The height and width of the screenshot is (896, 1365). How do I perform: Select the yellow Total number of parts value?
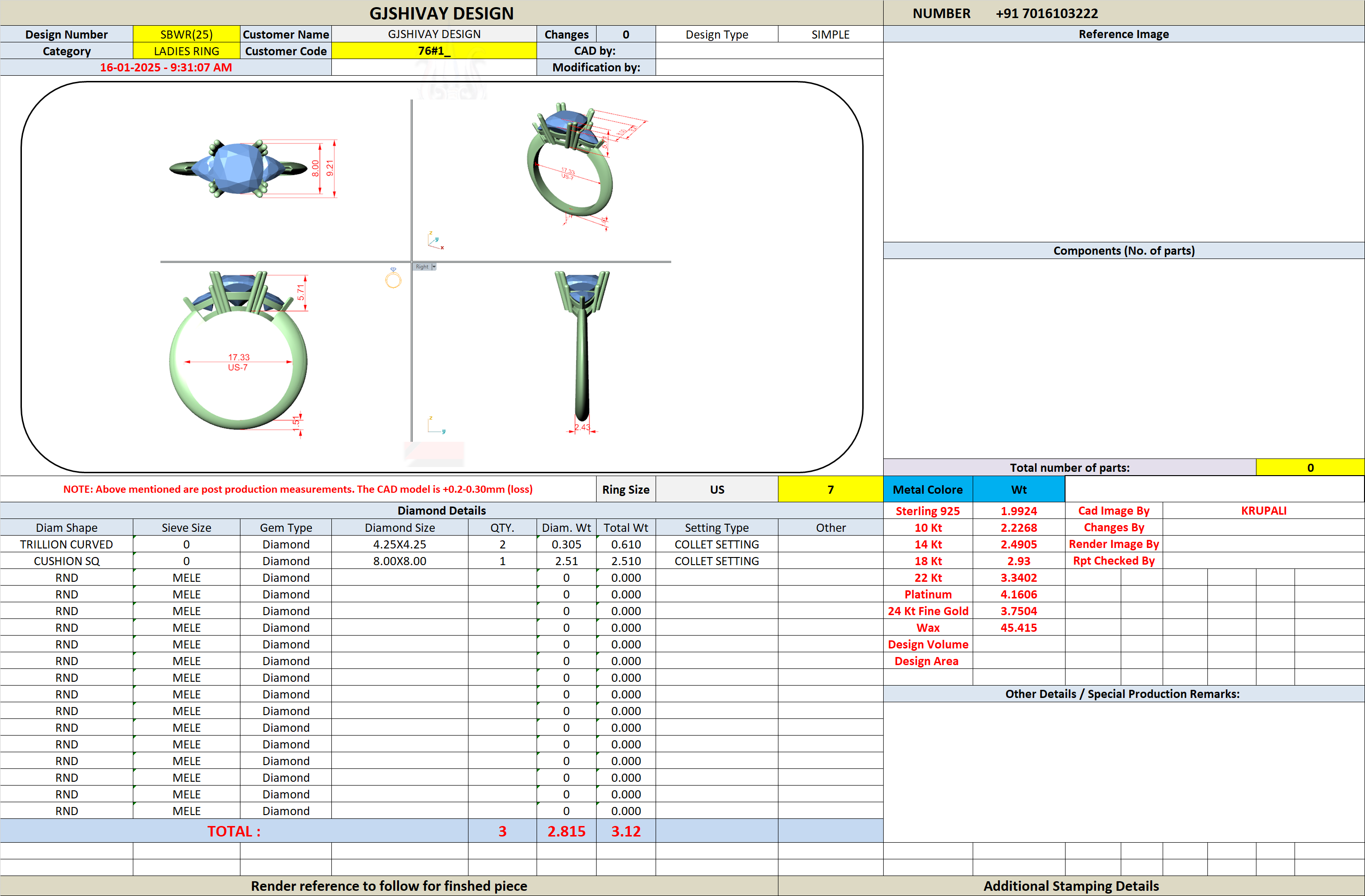click(1310, 468)
